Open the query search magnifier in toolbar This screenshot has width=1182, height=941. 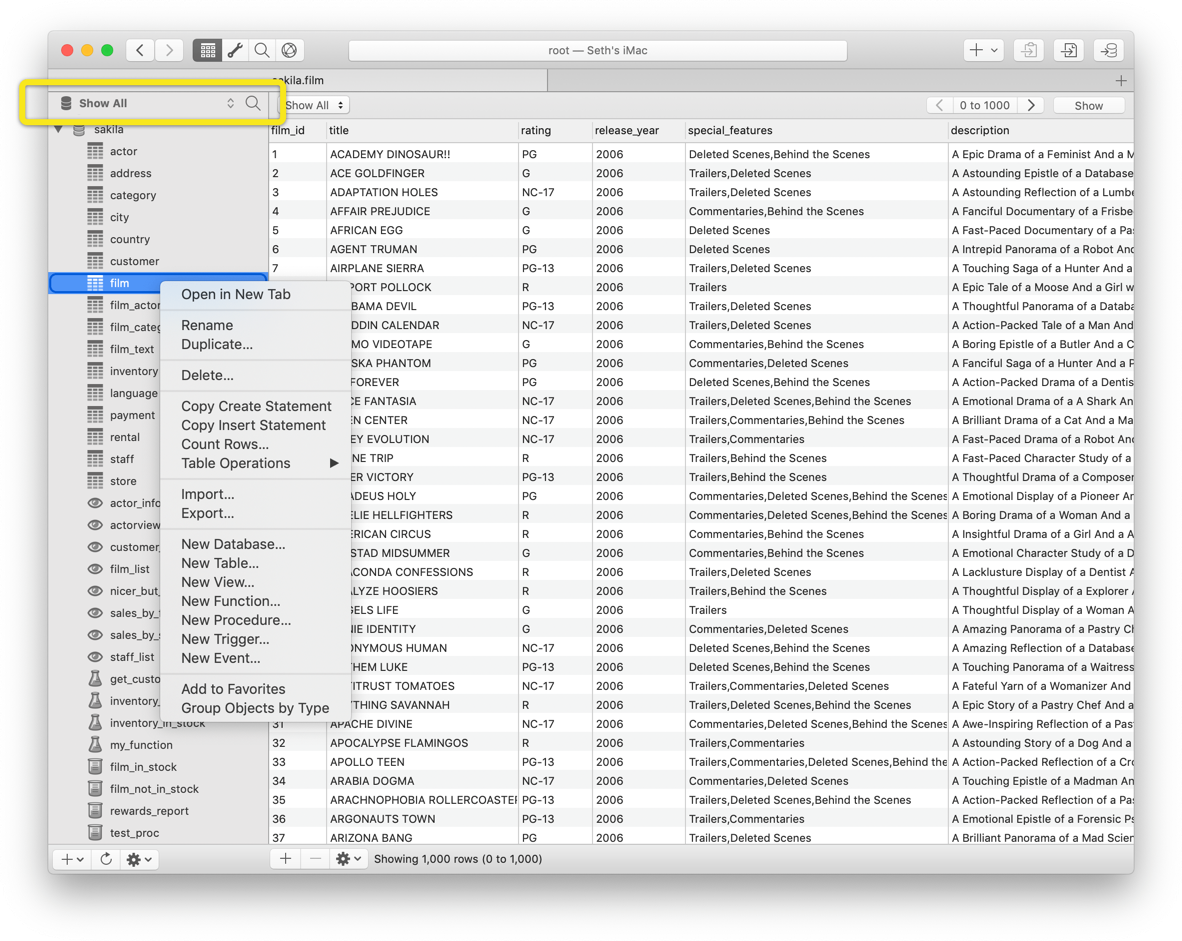[x=262, y=50]
